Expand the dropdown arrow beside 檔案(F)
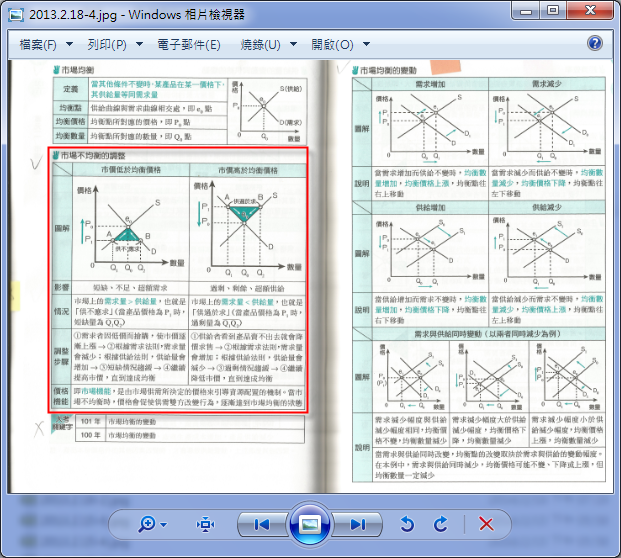 [69, 44]
